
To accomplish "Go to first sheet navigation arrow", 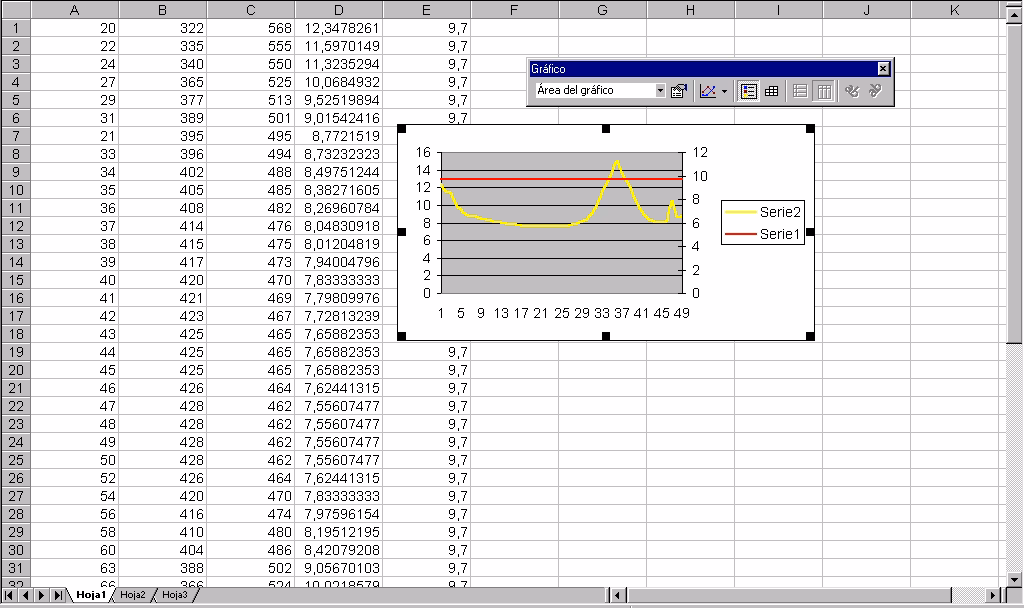I will tap(10, 595).
